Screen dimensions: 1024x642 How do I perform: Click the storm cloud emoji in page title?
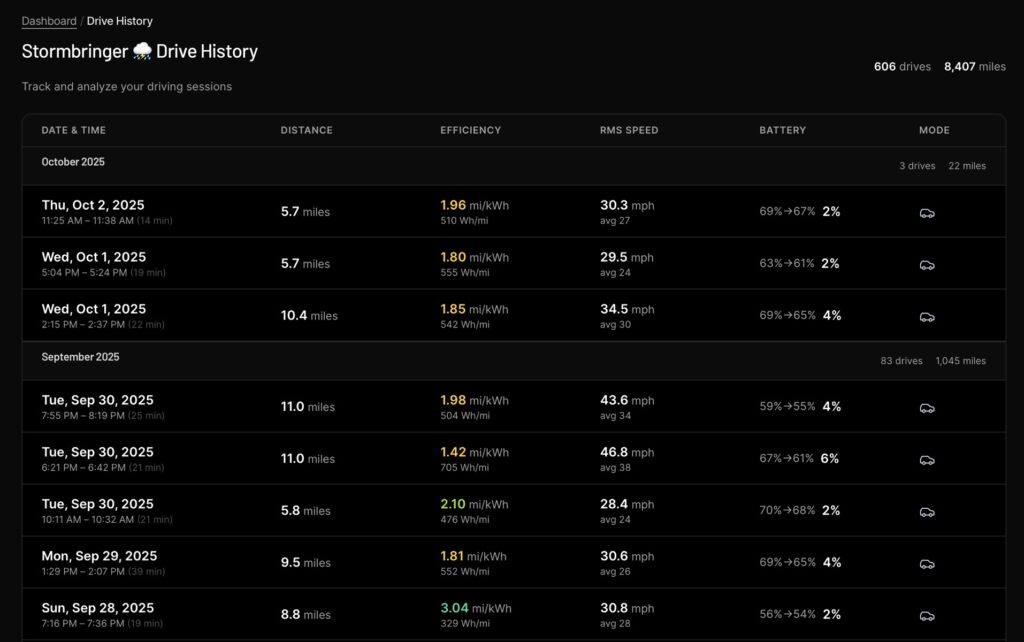(x=142, y=52)
